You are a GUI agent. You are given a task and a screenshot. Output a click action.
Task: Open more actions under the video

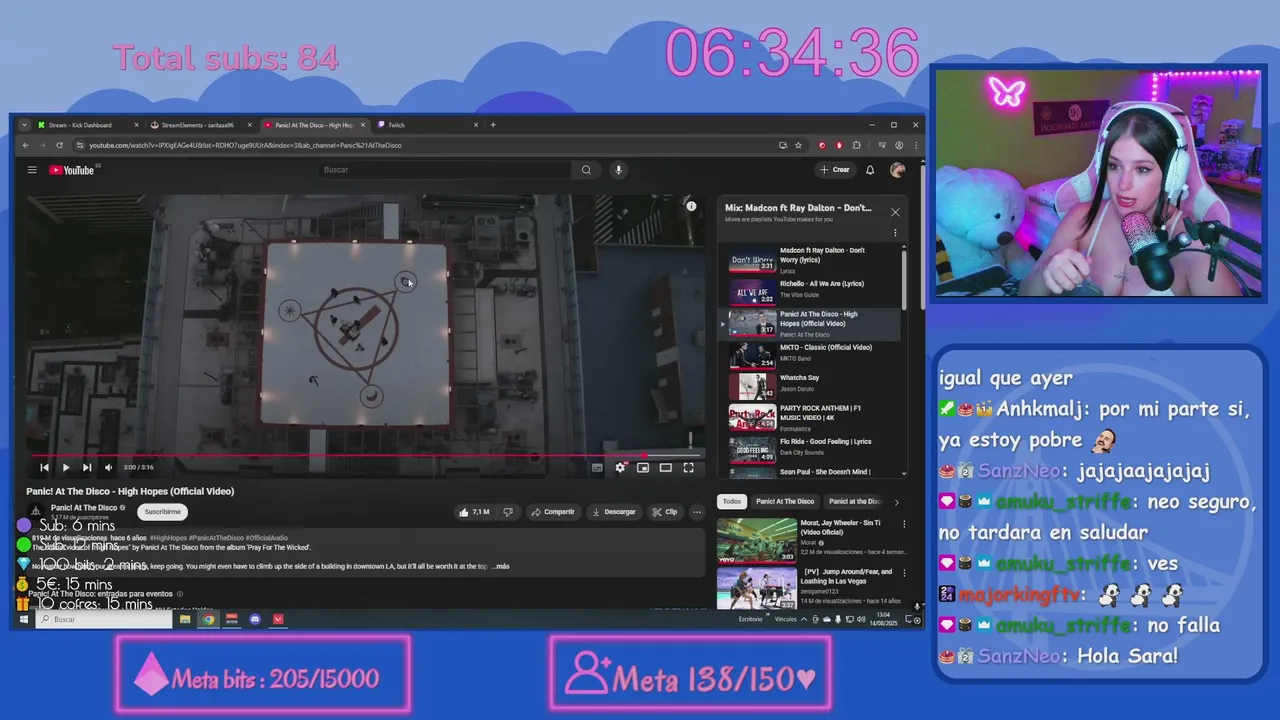pyautogui.click(x=697, y=512)
